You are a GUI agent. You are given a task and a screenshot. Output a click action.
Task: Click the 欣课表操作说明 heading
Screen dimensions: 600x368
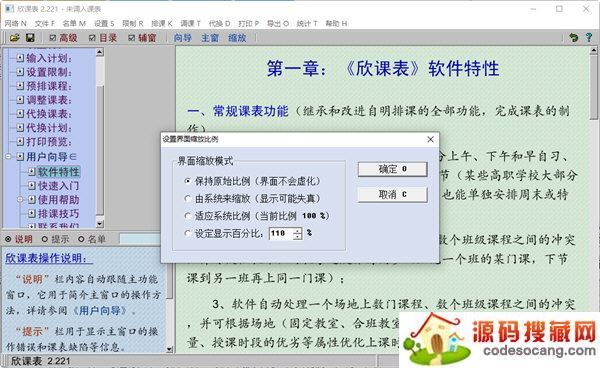(49, 258)
